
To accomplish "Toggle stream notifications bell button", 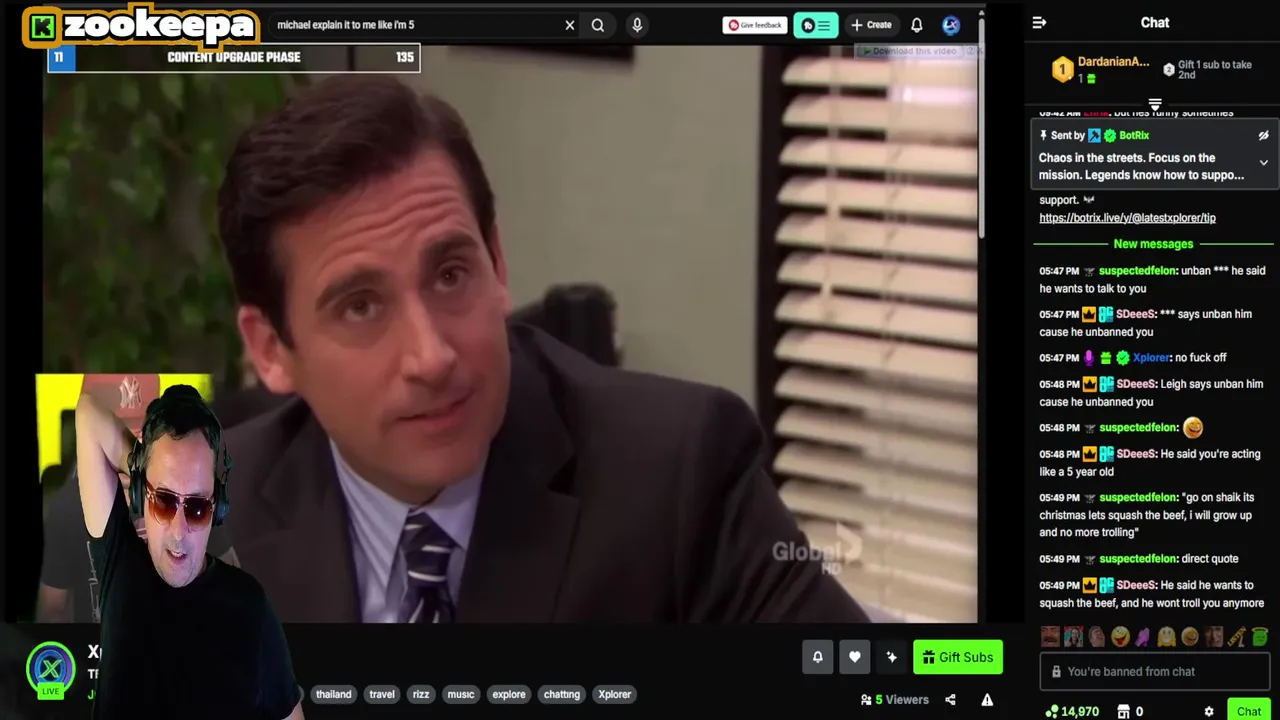I will 817,657.
